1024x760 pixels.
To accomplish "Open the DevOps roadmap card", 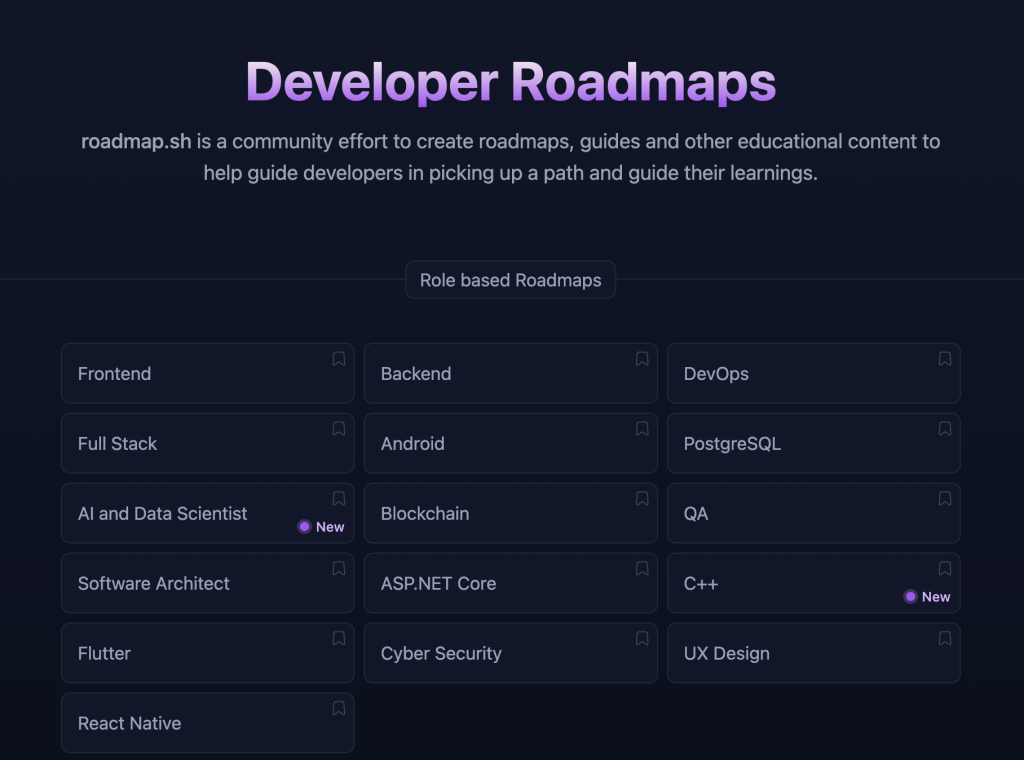I will pos(814,373).
